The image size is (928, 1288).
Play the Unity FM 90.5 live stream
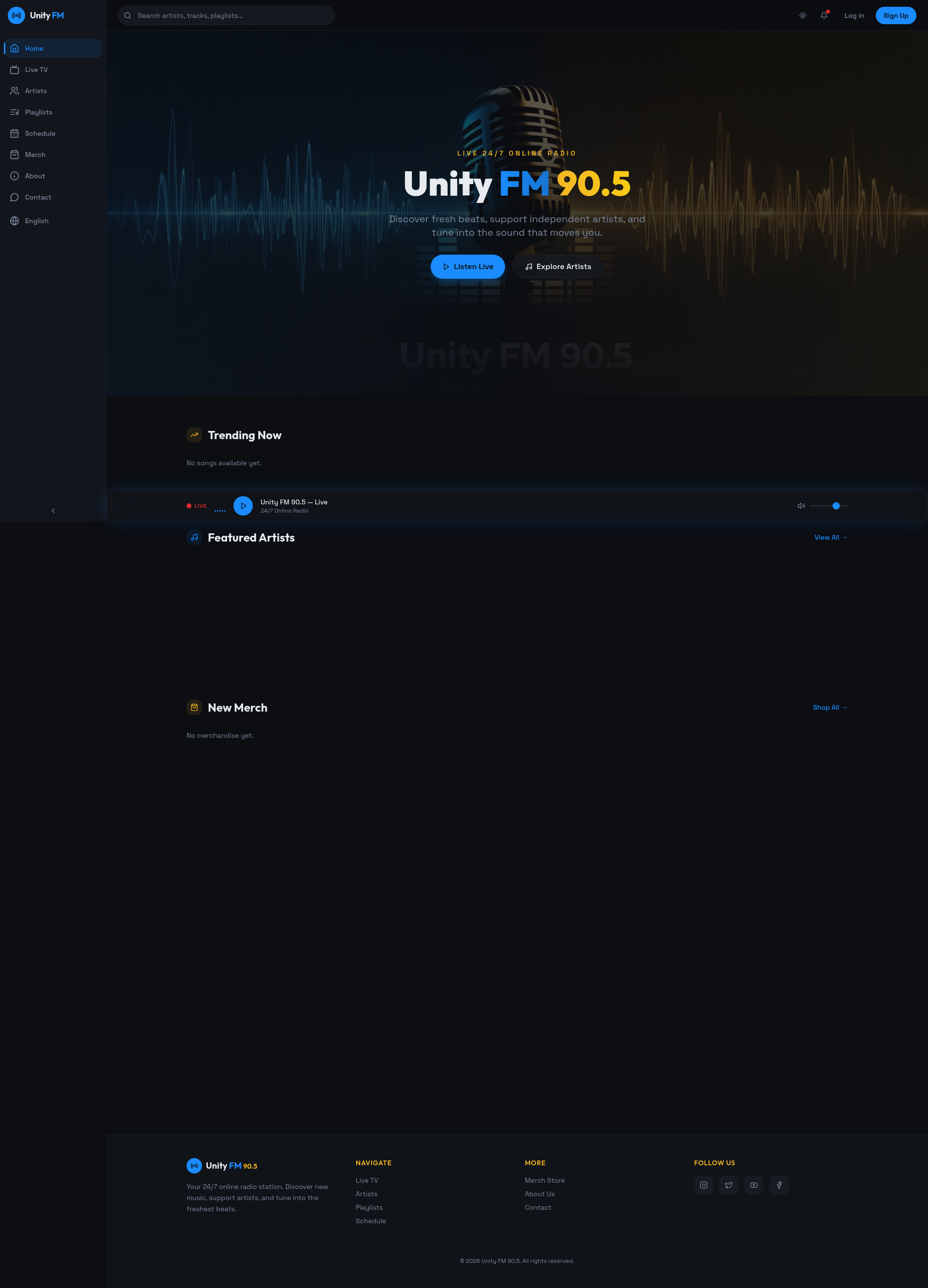(243, 506)
